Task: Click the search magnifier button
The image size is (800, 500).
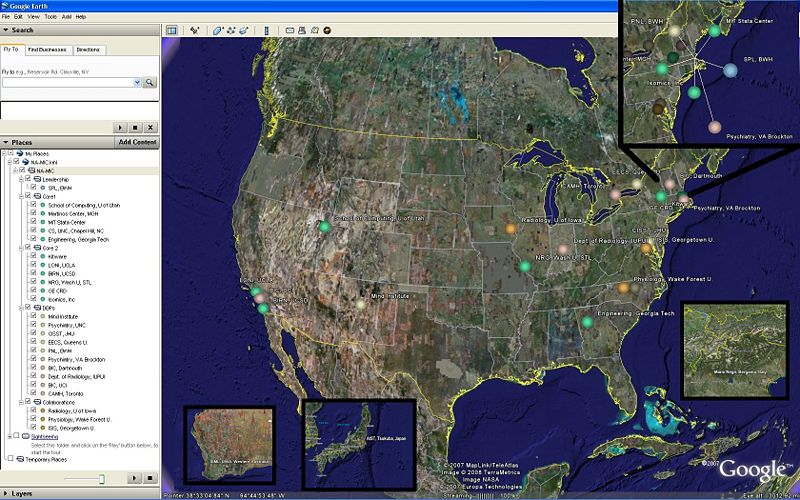Action: point(150,82)
